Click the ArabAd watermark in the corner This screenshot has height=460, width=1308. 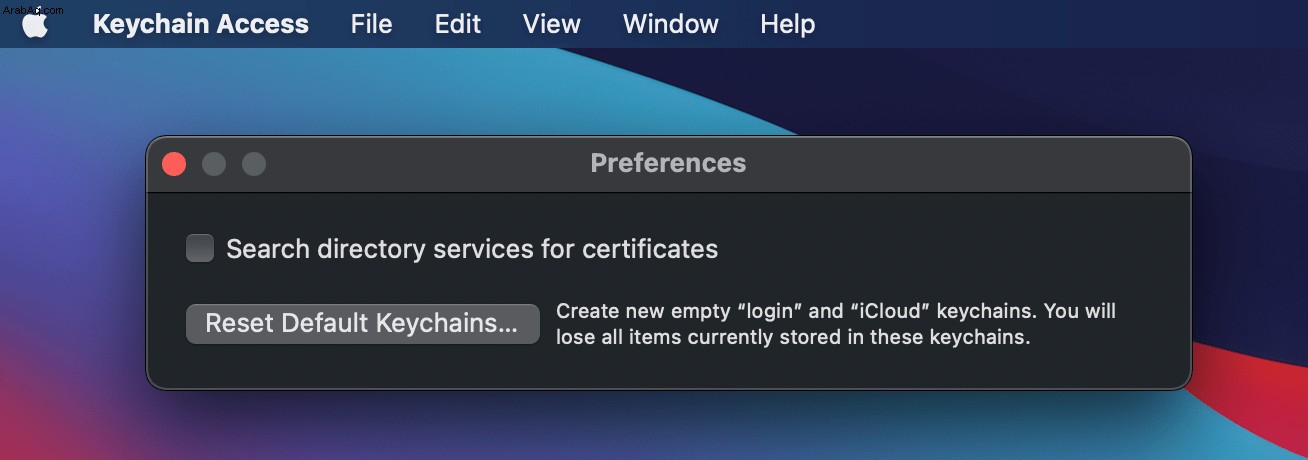coord(33,8)
